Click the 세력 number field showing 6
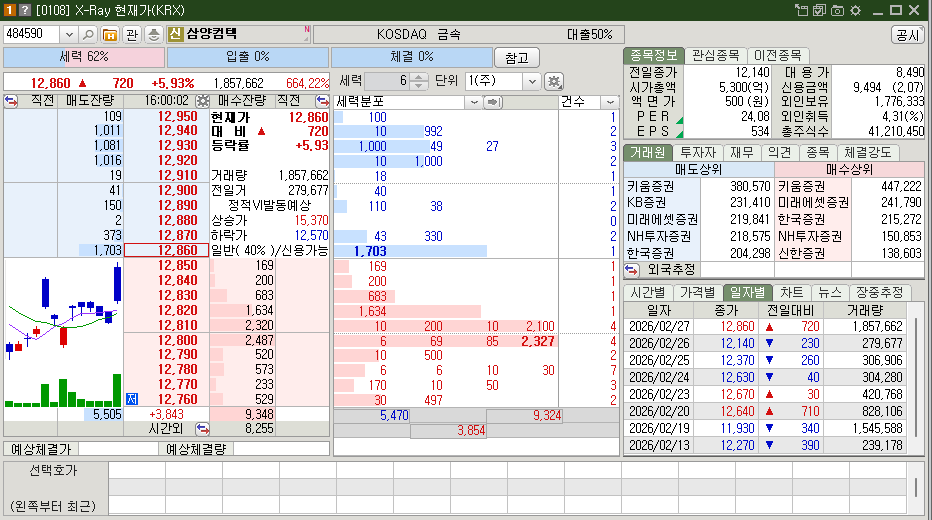Image resolution: width=932 pixels, height=520 pixels. [388, 81]
